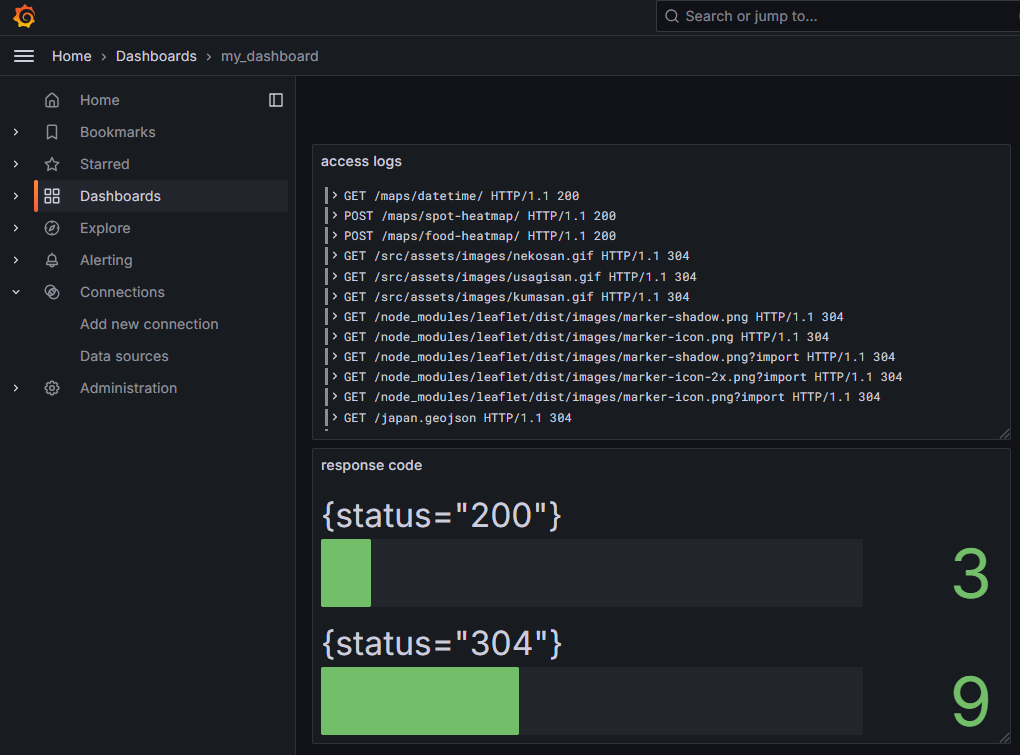The width and height of the screenshot is (1020, 755).
Task: Click the marker-shadow.png HTTP/1.1 304 log line
Action: (x=593, y=317)
